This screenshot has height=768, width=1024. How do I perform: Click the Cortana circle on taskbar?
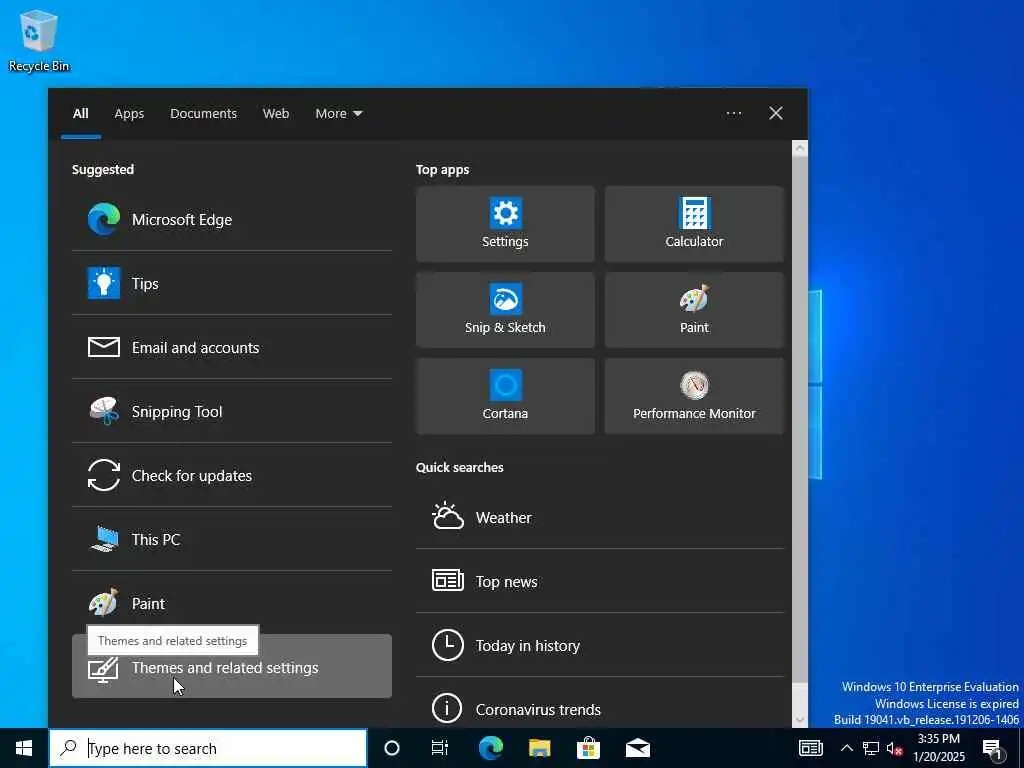tap(392, 748)
